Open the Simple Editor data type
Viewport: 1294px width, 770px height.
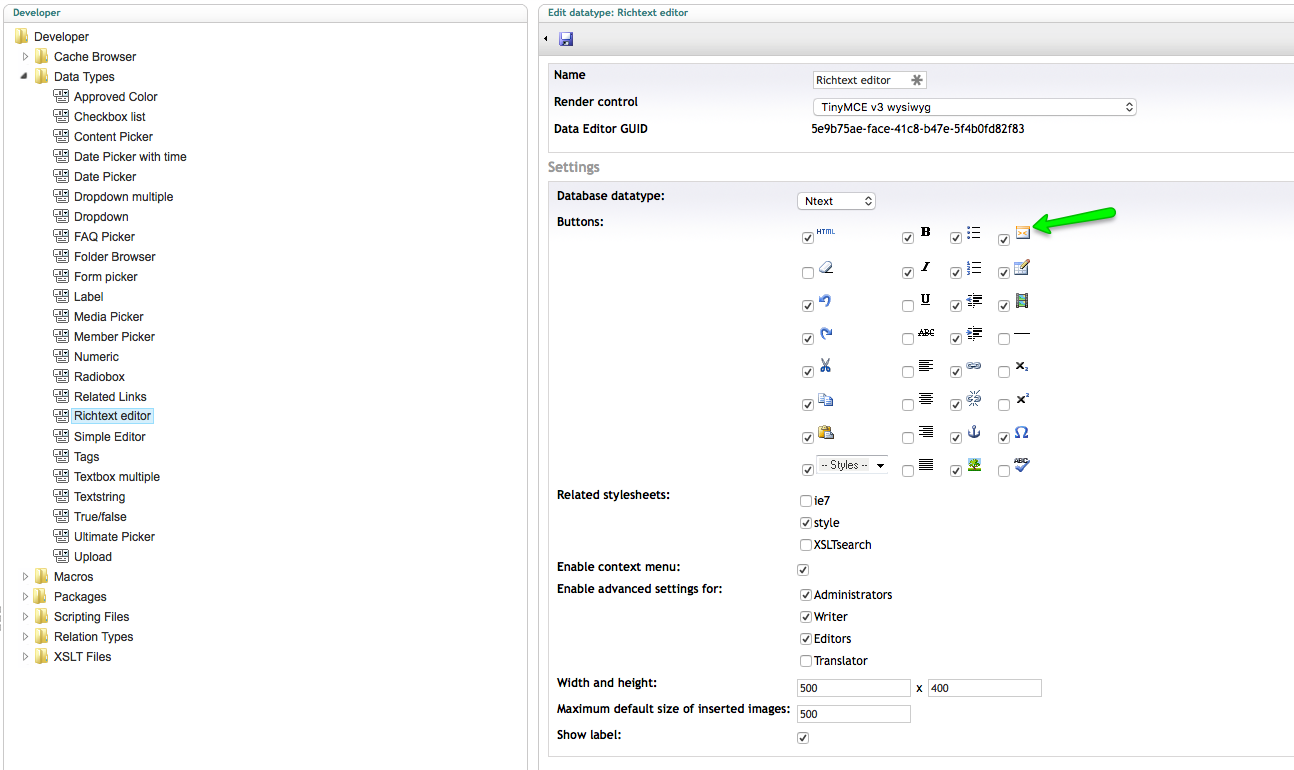tap(109, 437)
